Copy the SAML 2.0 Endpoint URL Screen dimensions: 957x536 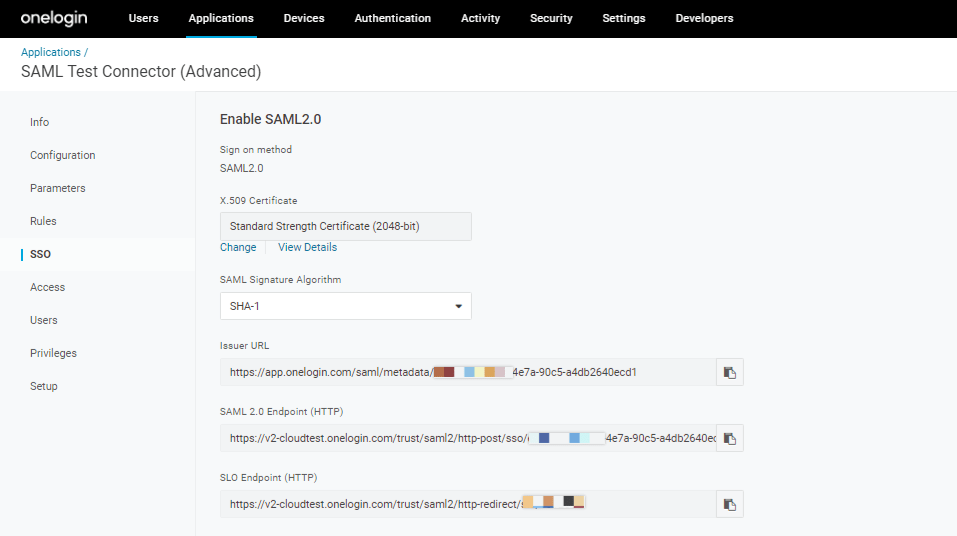pyautogui.click(x=729, y=438)
